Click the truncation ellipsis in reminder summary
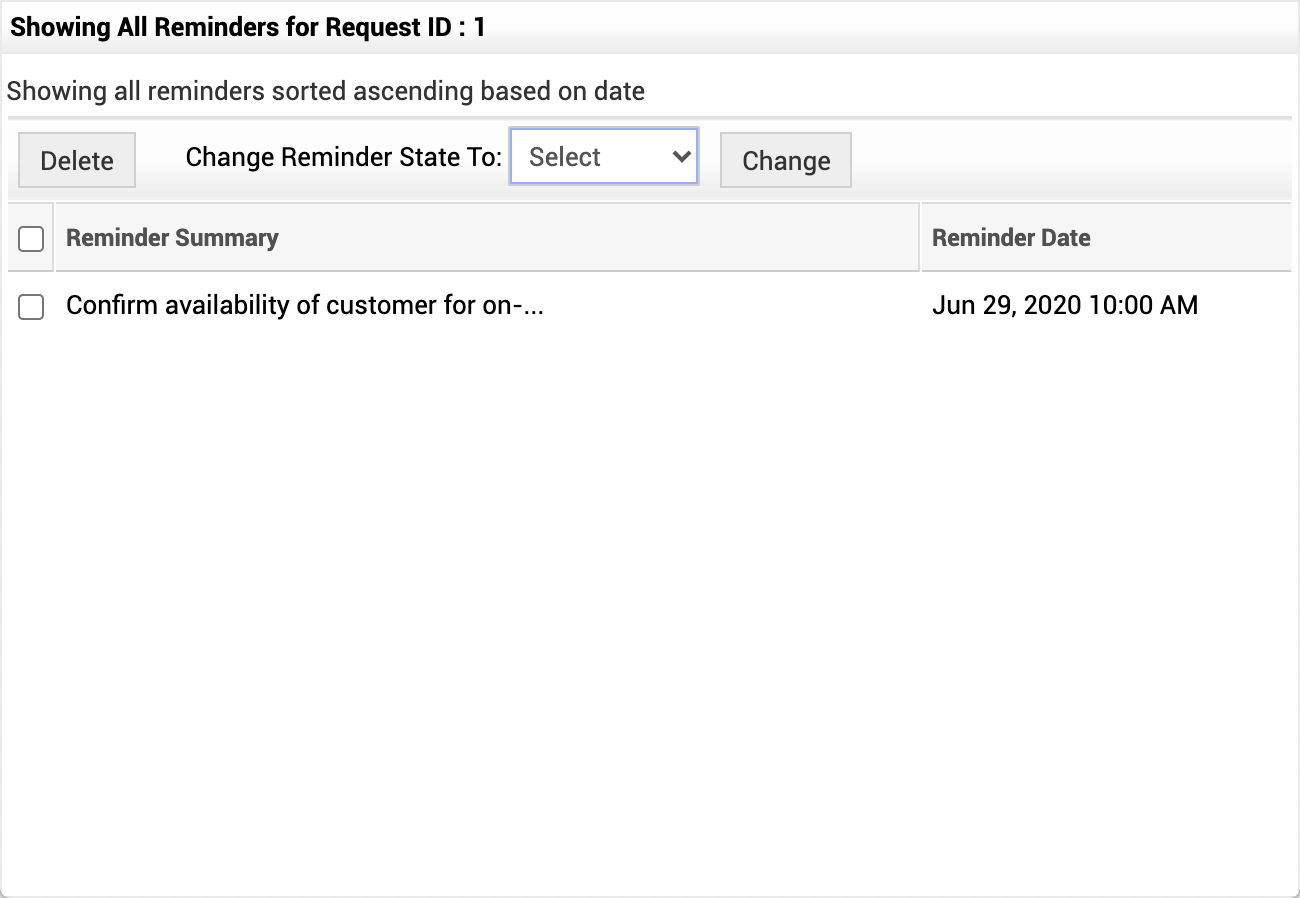This screenshot has height=898, width=1300. click(533, 307)
